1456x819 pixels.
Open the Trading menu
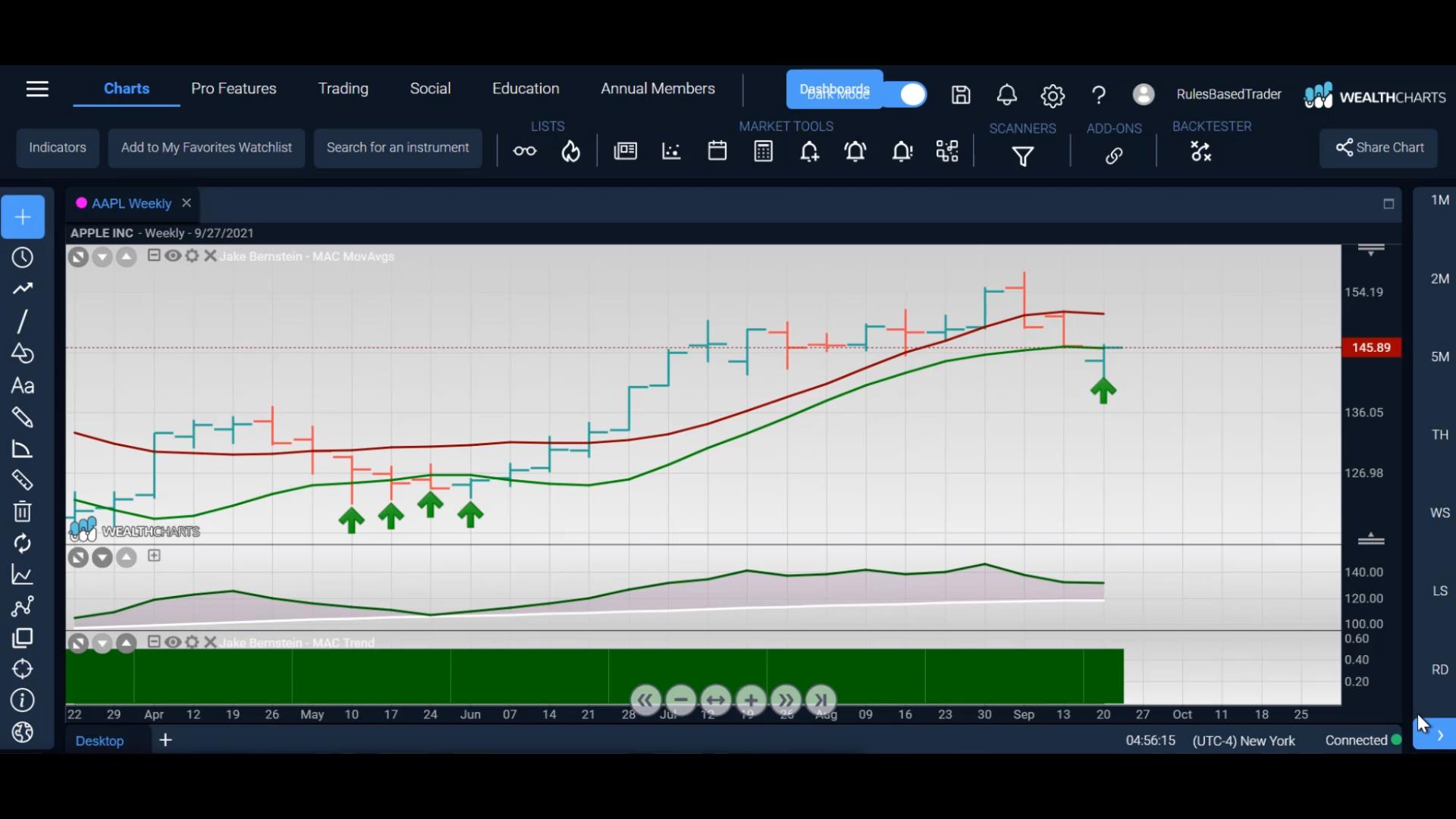point(343,89)
